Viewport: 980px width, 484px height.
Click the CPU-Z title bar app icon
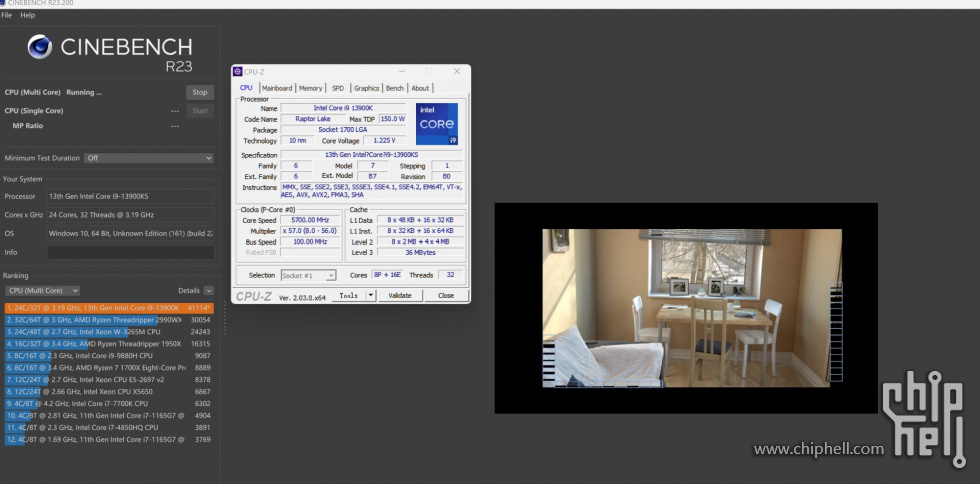point(238,72)
